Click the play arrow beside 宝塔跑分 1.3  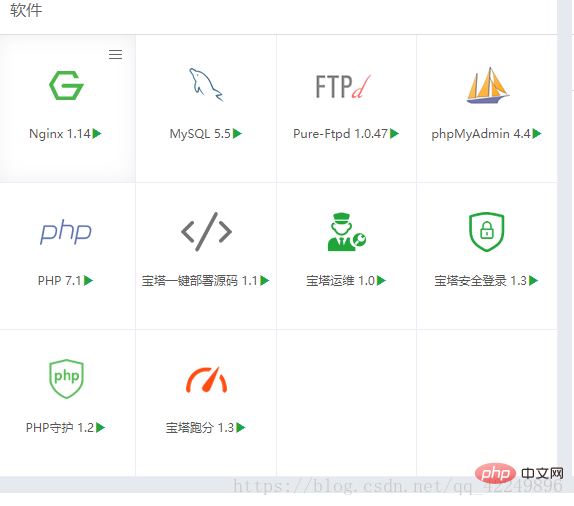click(x=241, y=427)
